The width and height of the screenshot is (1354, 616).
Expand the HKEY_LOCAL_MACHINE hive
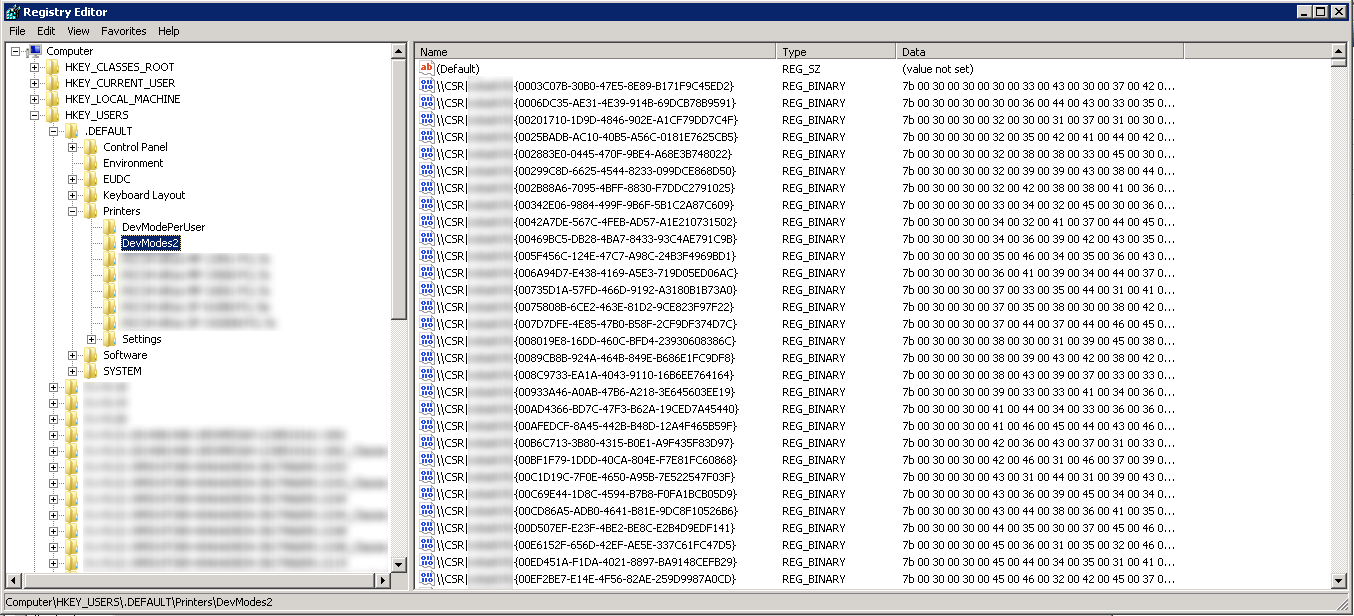click(35, 99)
